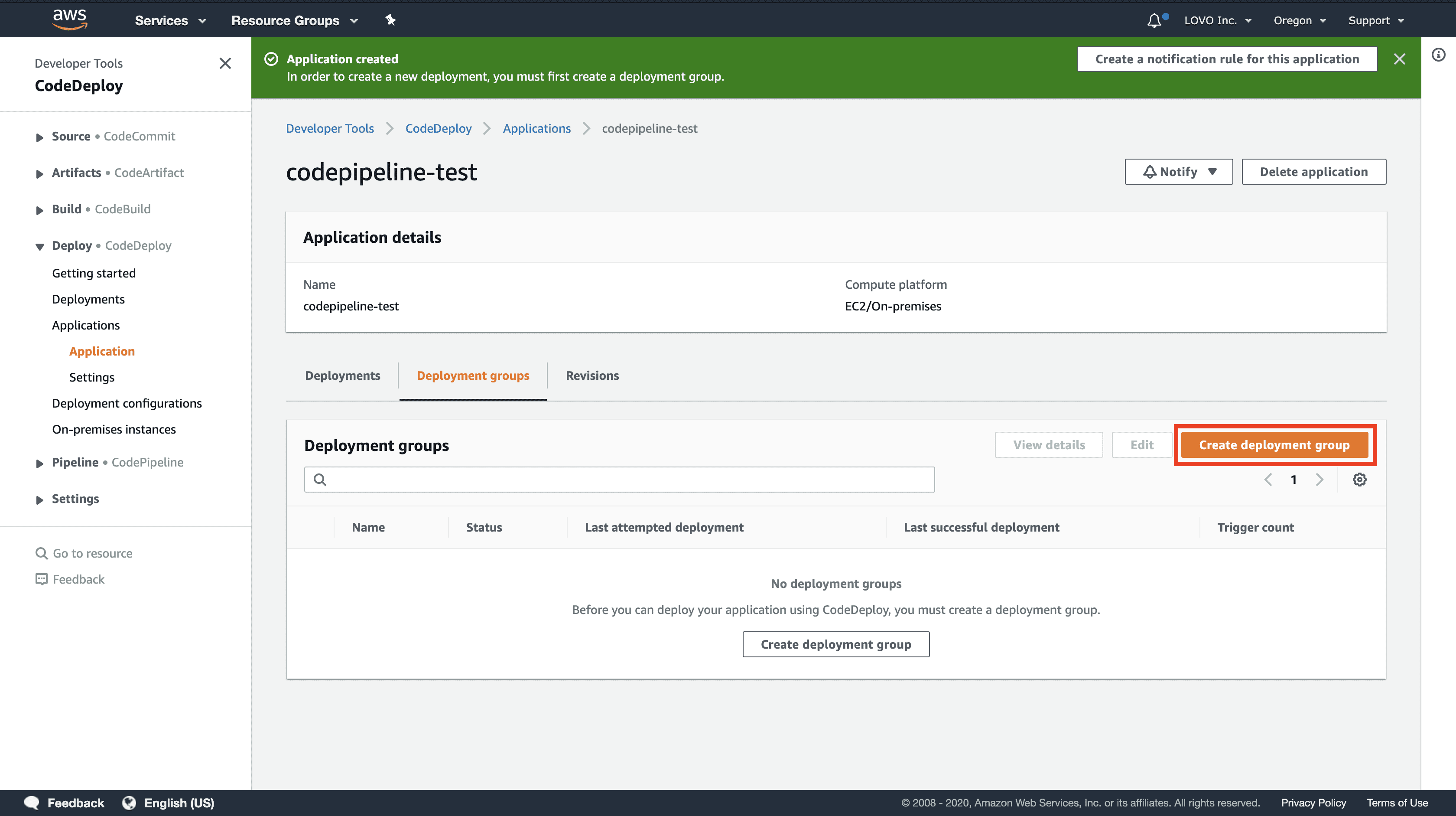
Task: Switch to the Revisions tab
Action: 592,375
